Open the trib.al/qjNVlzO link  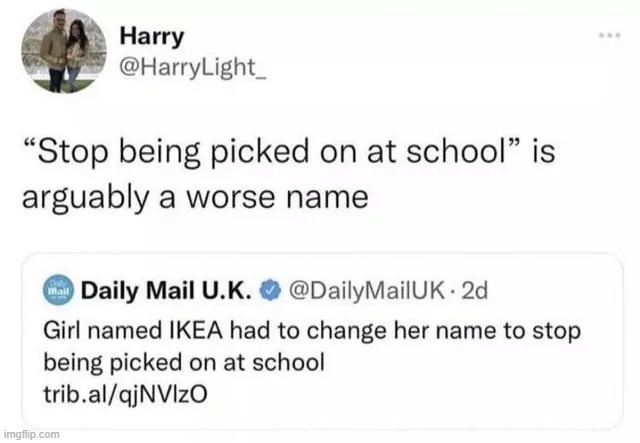126,395
